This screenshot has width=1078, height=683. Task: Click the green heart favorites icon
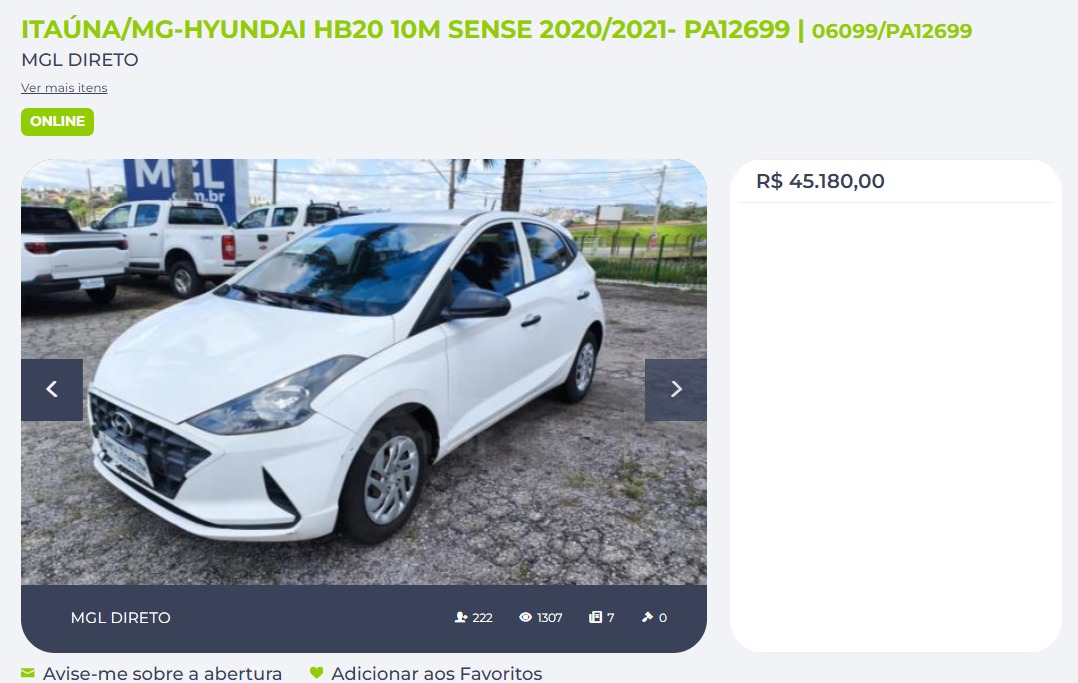coord(316,673)
